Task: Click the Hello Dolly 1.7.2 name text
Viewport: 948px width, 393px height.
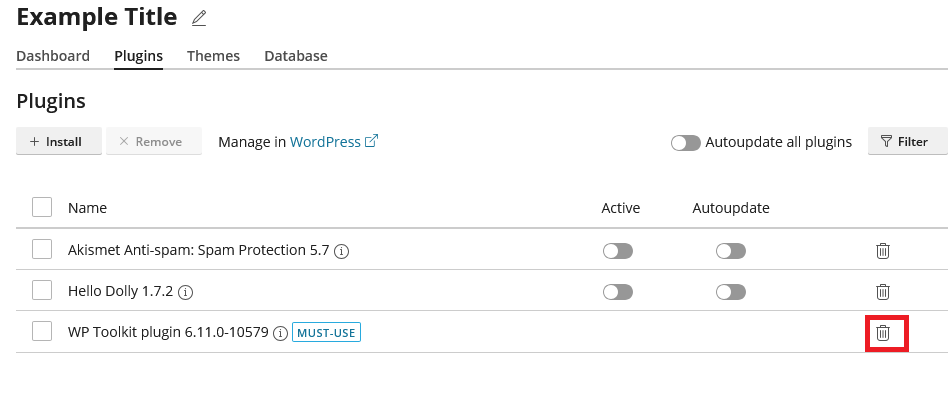Action: [x=120, y=291]
